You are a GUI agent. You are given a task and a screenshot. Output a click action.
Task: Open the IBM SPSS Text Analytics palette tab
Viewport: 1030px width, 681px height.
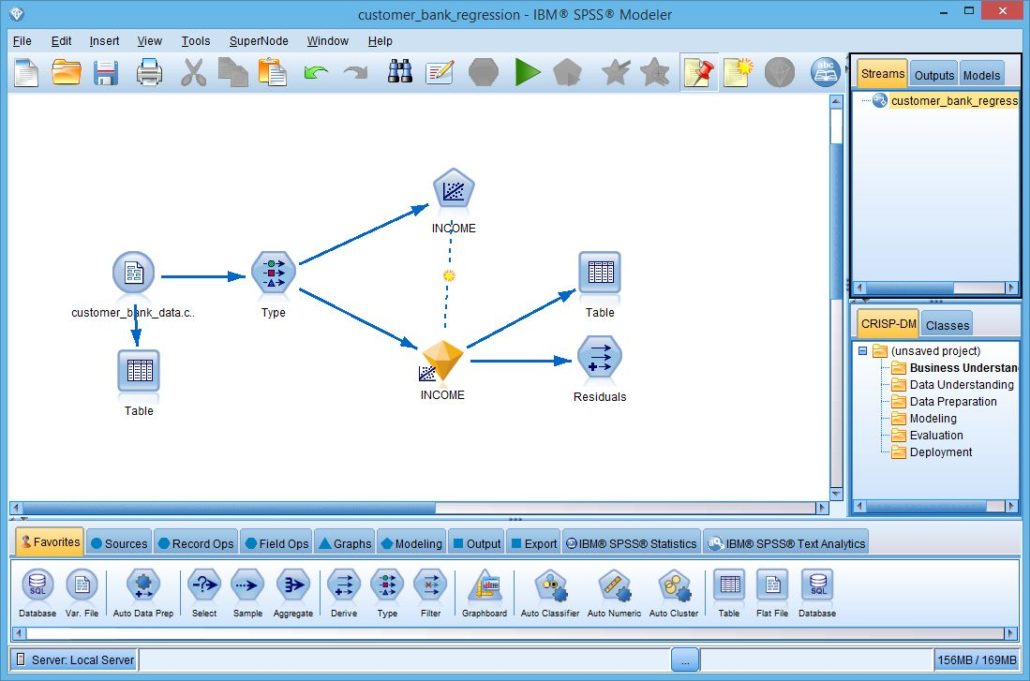click(x=786, y=543)
